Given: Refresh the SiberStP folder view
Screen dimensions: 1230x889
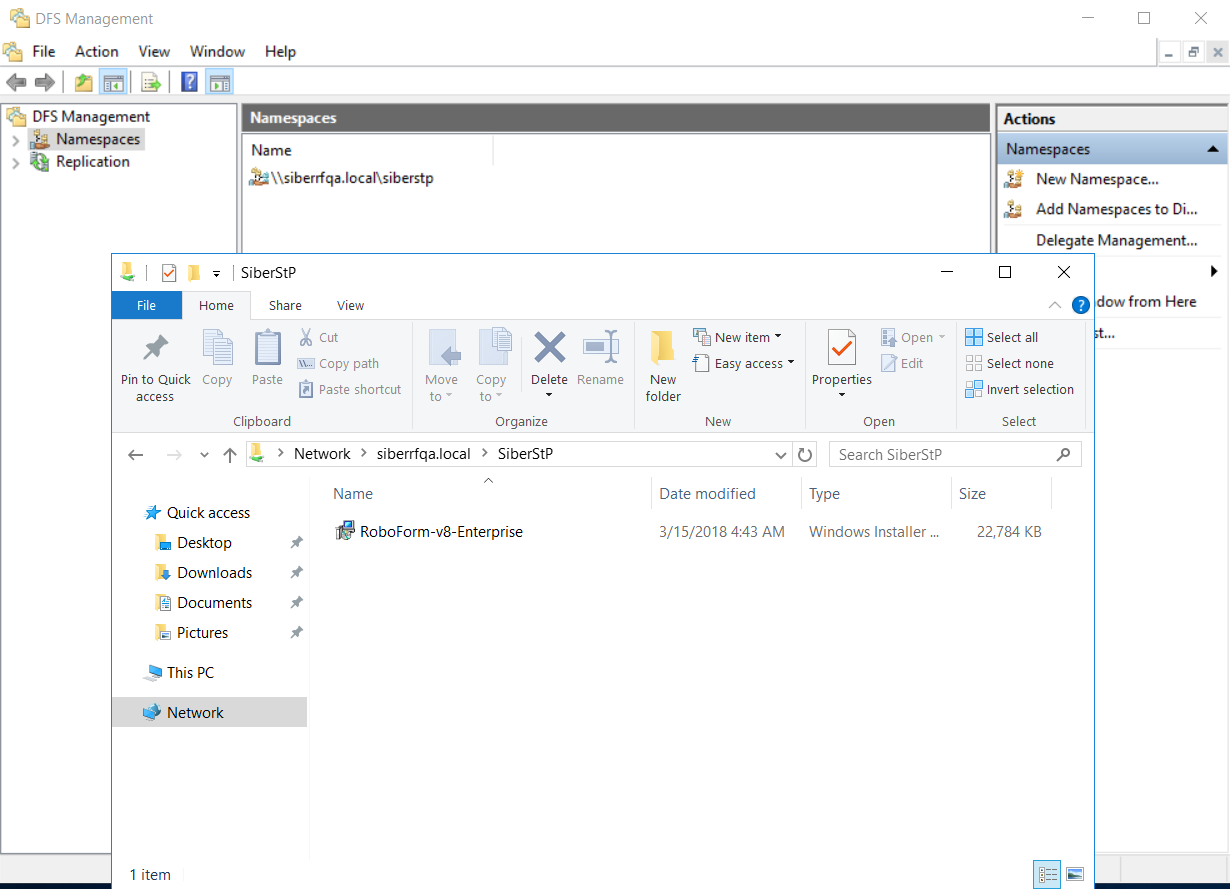Looking at the screenshot, I should coord(805,455).
